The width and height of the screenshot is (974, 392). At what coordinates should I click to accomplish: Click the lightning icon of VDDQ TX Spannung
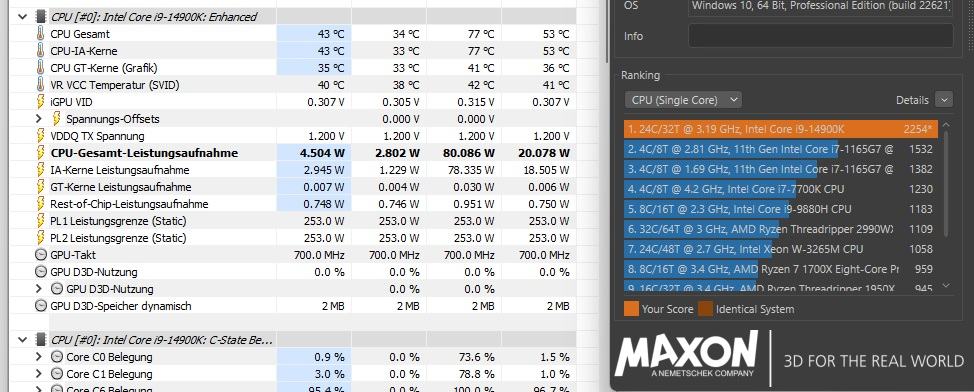pos(41,135)
